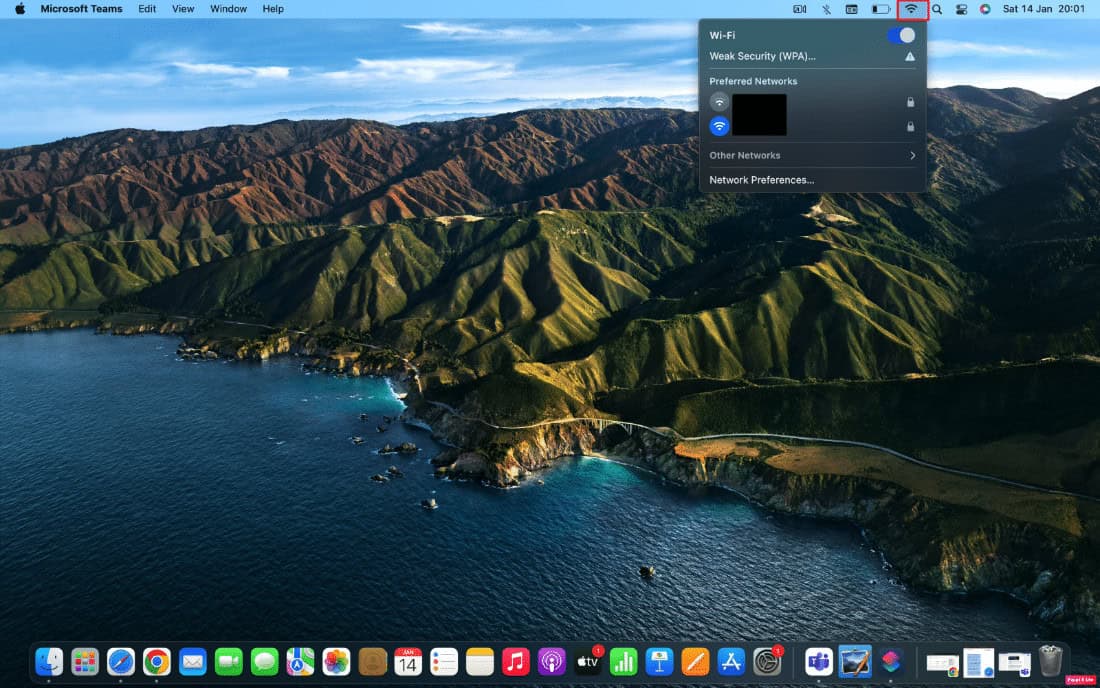The width and height of the screenshot is (1100, 688).
Task: Open the Microsoft Teams app menu
Action: click(81, 9)
